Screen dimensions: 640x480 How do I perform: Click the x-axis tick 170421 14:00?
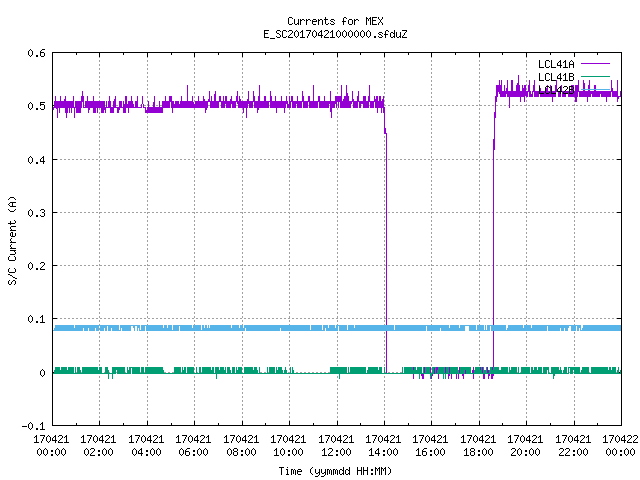coord(383,446)
